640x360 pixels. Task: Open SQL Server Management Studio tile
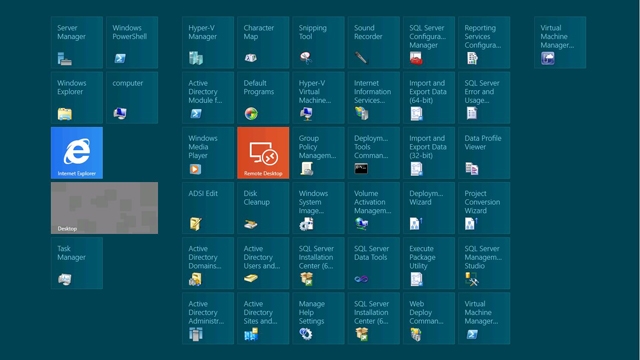click(x=484, y=263)
